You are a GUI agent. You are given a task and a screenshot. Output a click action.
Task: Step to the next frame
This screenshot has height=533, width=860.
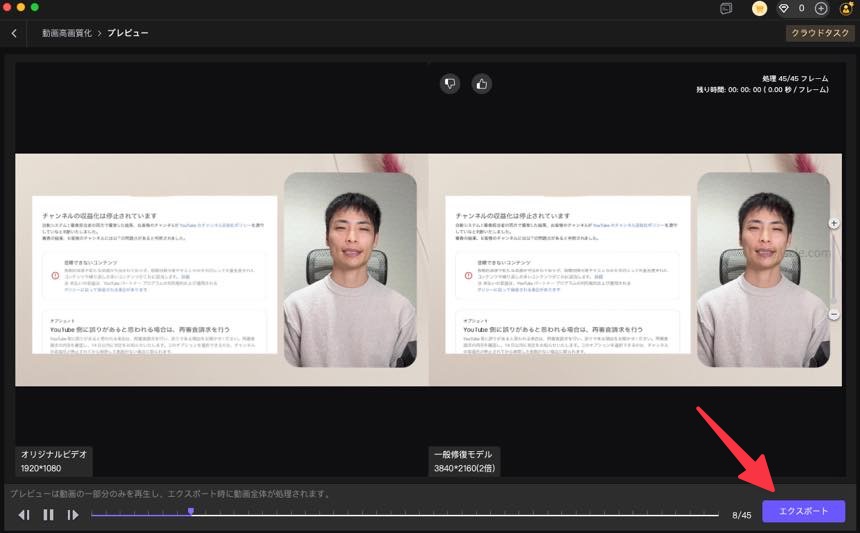tap(73, 515)
